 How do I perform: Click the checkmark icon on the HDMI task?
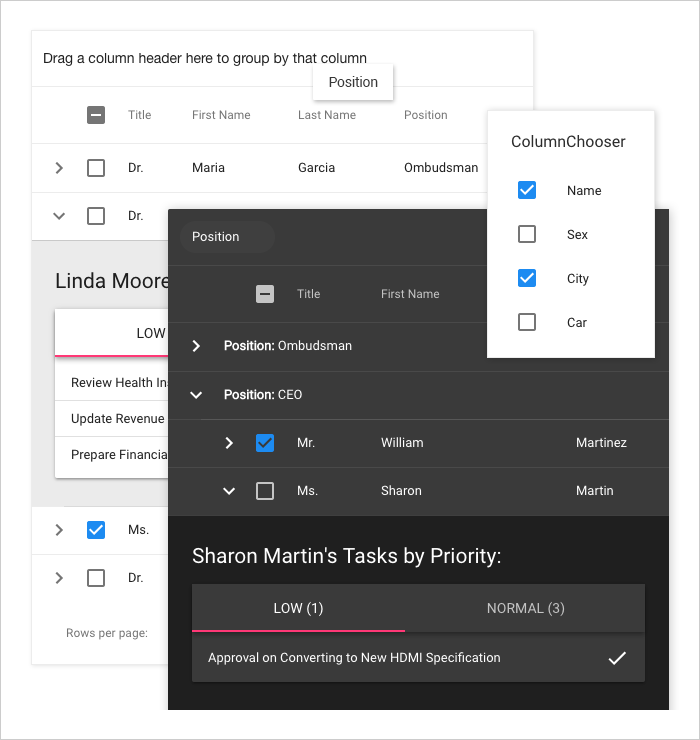point(617,658)
